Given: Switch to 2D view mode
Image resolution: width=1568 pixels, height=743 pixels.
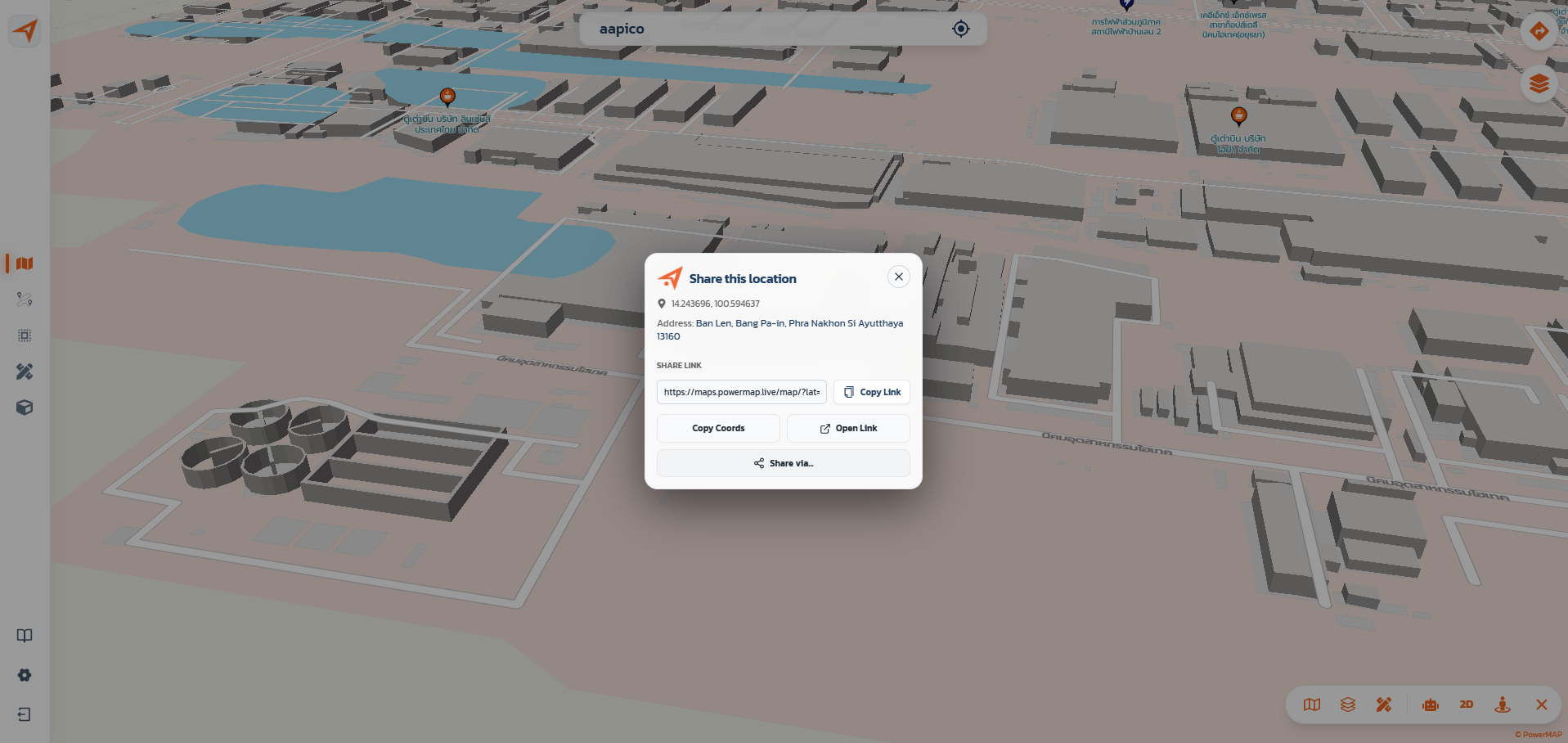Looking at the screenshot, I should point(1467,705).
